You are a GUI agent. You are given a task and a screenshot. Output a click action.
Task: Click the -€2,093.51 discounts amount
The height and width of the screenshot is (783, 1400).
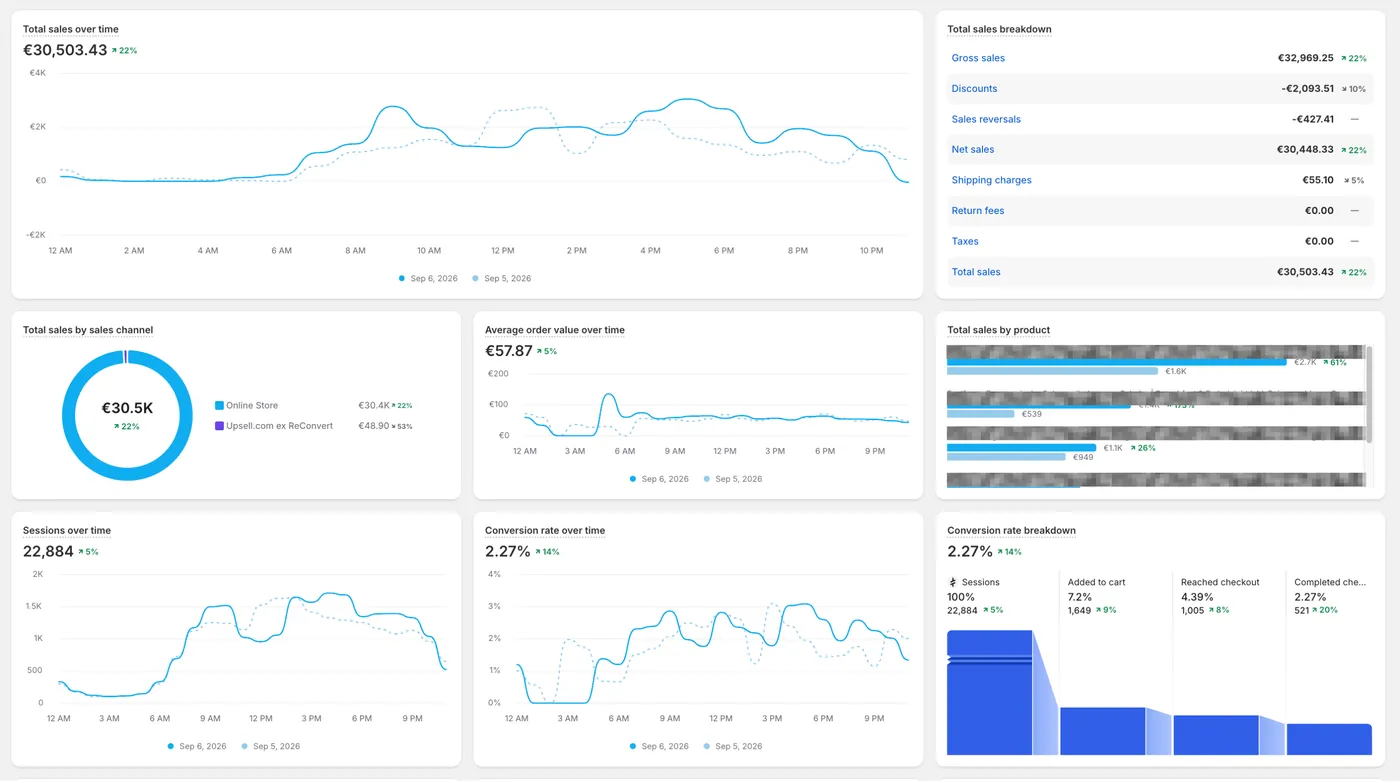coord(1307,89)
